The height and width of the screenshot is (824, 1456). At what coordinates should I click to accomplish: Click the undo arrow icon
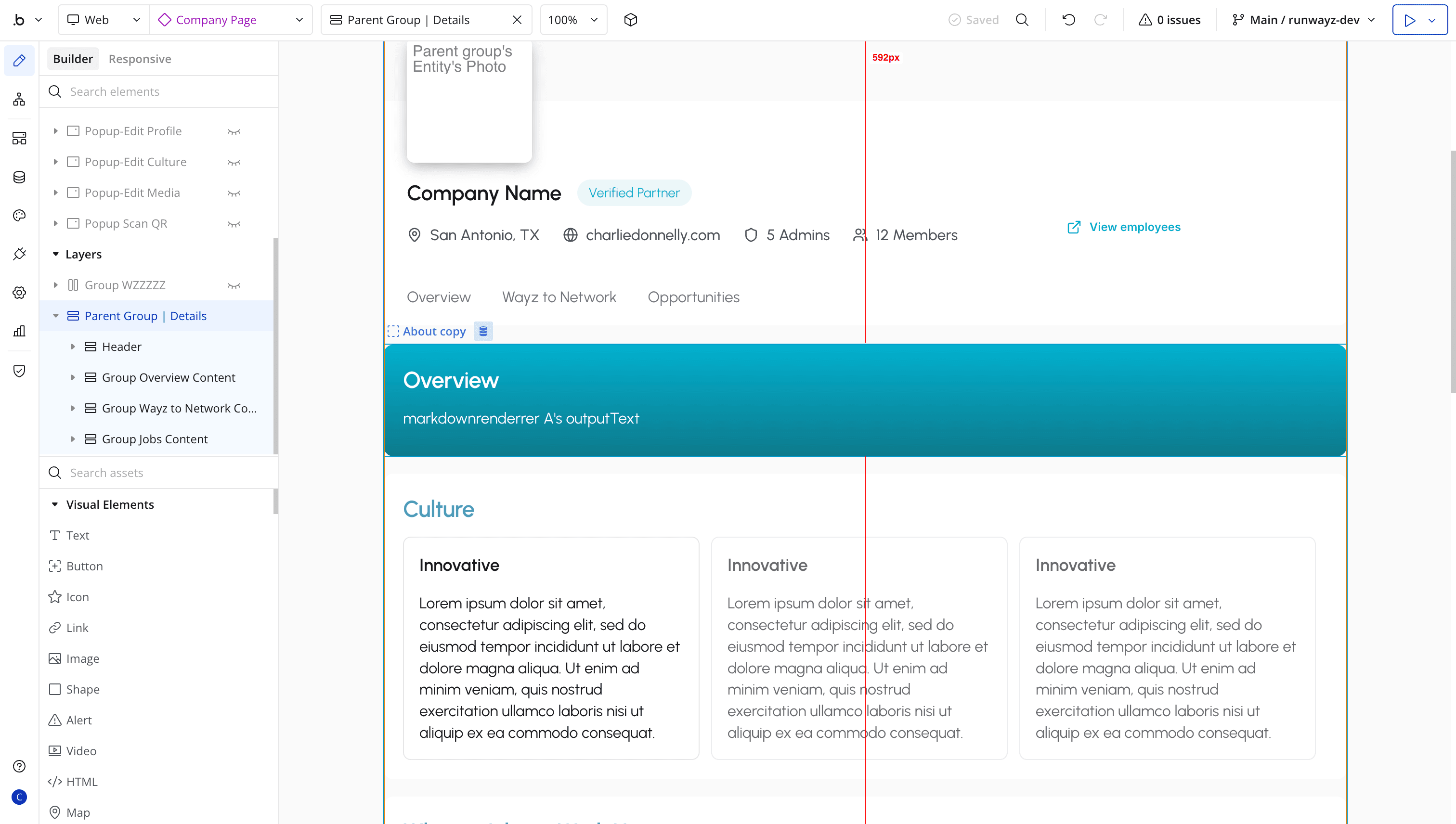1067,19
